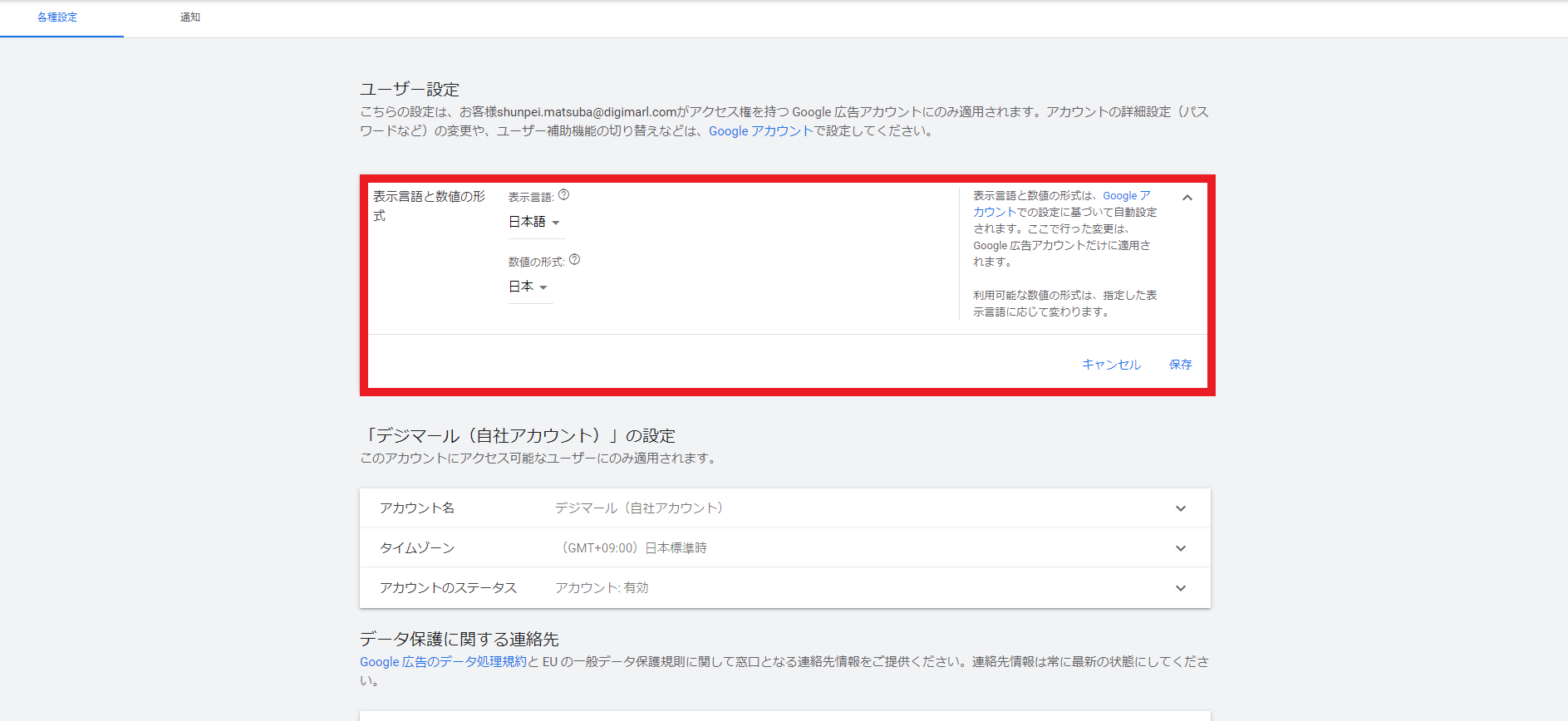The height and width of the screenshot is (721, 1568).
Task: Expand the アカウントのステータス row
Action: [1181, 588]
